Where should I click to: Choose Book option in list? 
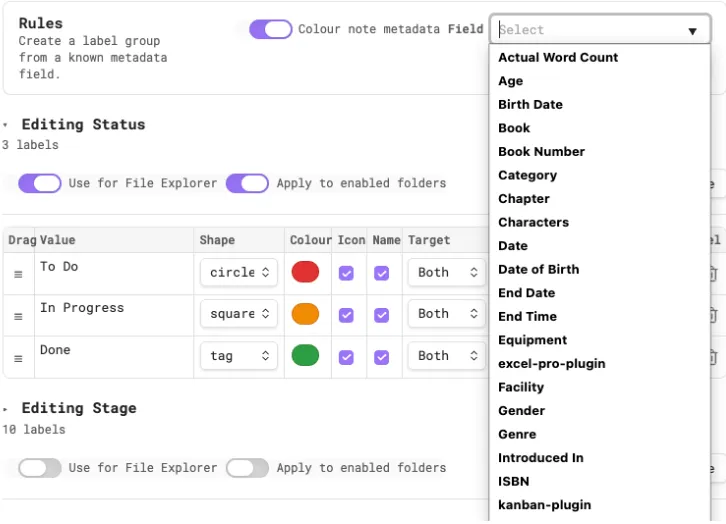[x=600, y=128]
